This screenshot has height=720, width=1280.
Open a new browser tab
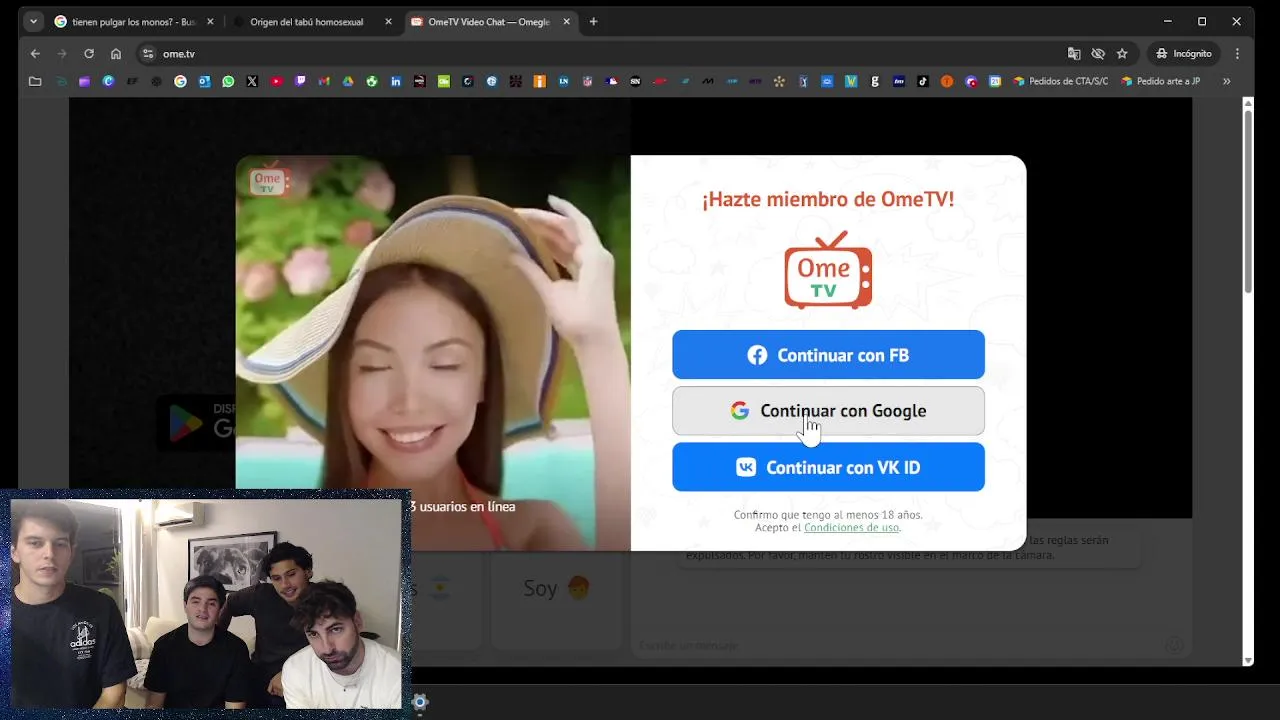click(x=593, y=21)
